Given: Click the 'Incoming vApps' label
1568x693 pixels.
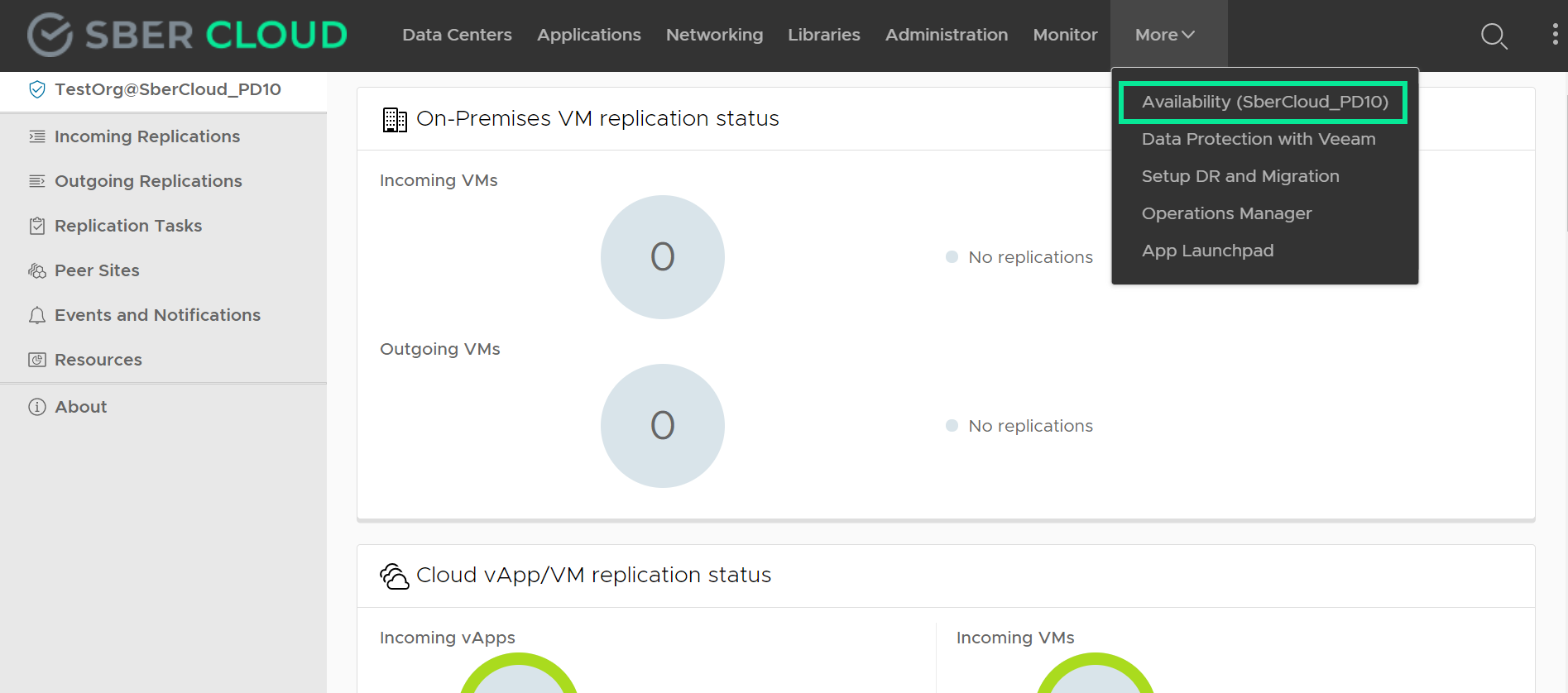Looking at the screenshot, I should tap(448, 638).
